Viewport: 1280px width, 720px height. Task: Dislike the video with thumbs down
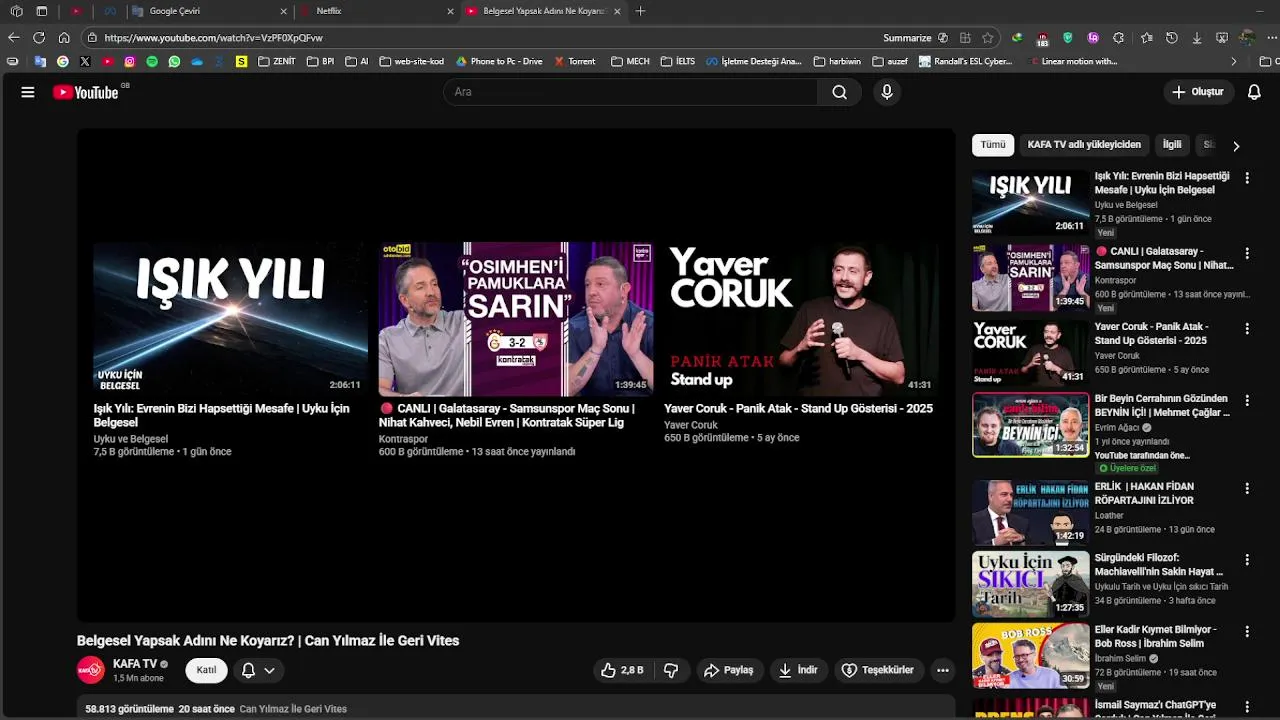(x=671, y=670)
